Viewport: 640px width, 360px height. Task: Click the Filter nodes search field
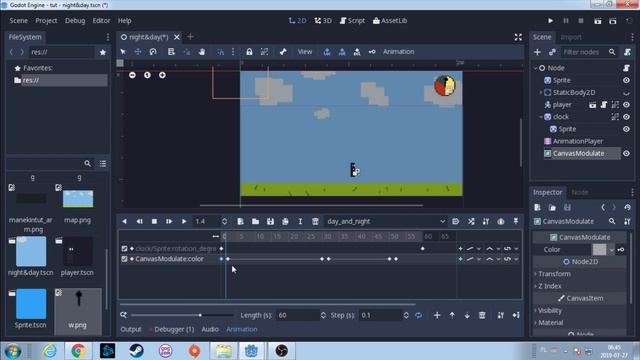pos(588,52)
